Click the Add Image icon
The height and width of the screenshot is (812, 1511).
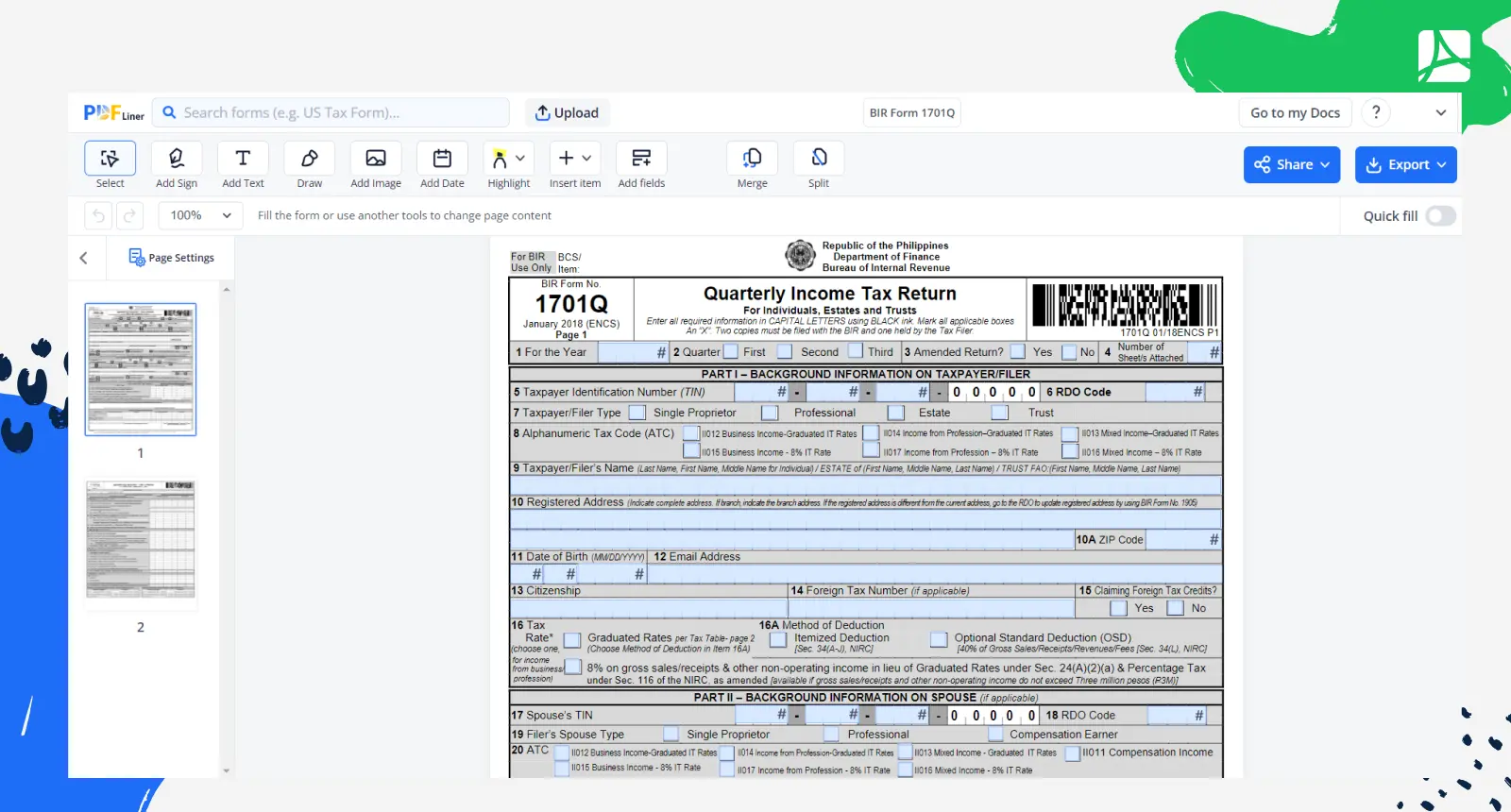[x=376, y=159]
